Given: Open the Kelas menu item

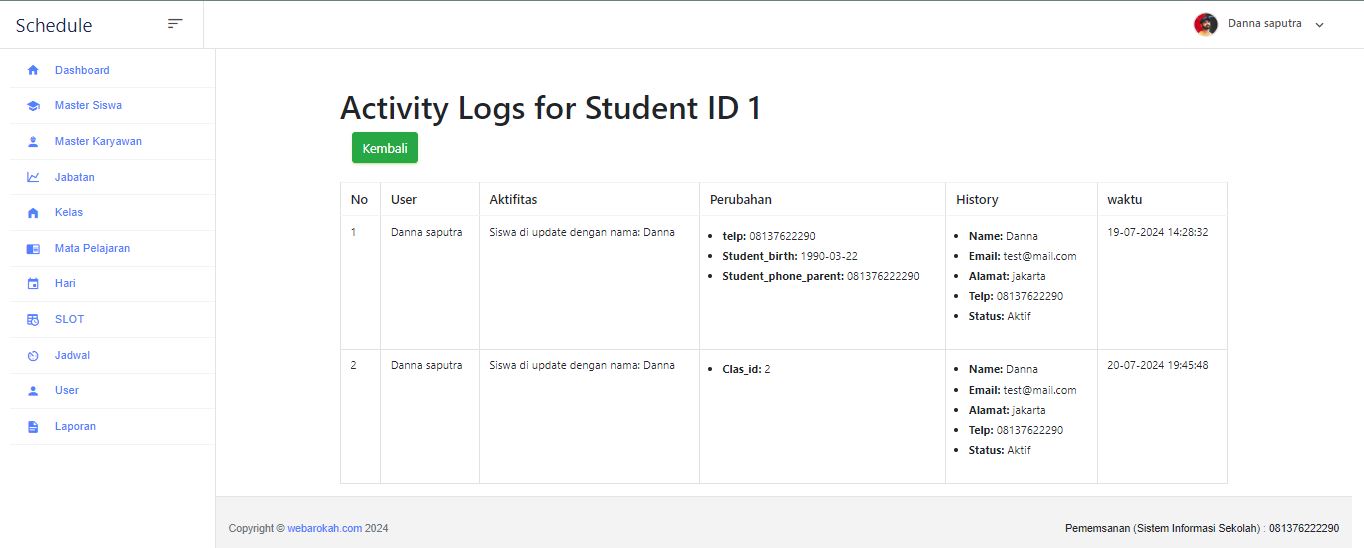Looking at the screenshot, I should coord(69,212).
